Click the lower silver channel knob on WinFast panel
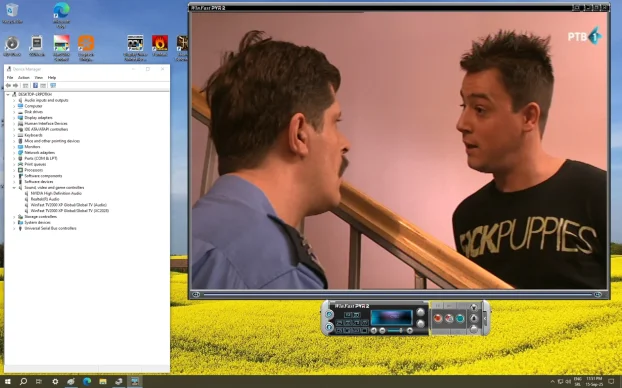The width and height of the screenshot is (622, 388). coord(420,323)
